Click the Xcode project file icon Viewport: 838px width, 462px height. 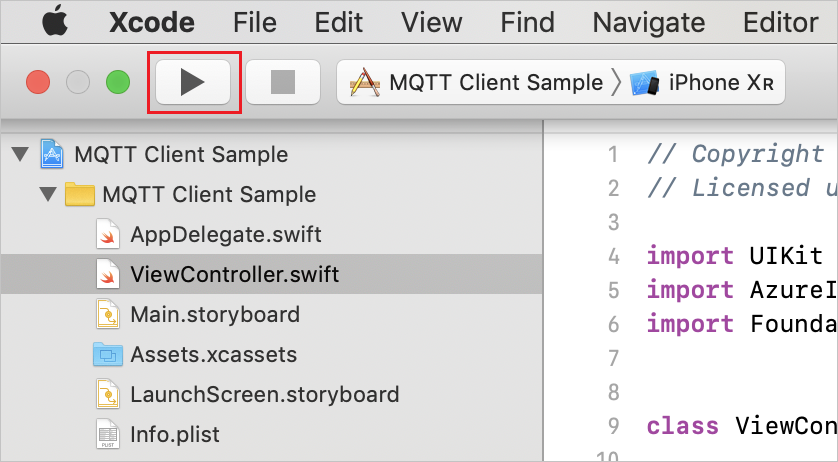(x=53, y=155)
